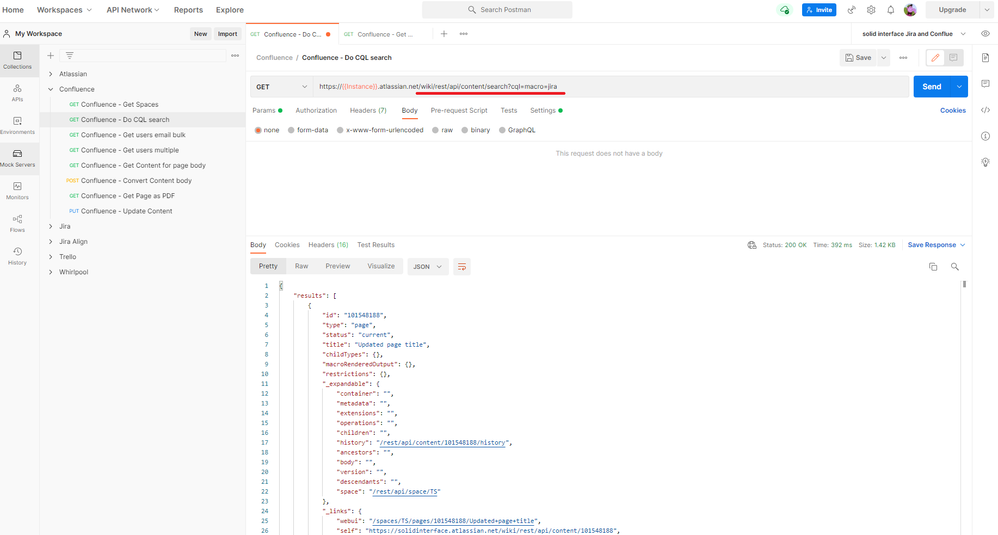This screenshot has width=998, height=535.
Task: Select the binary body type radio
Action: tap(465, 130)
